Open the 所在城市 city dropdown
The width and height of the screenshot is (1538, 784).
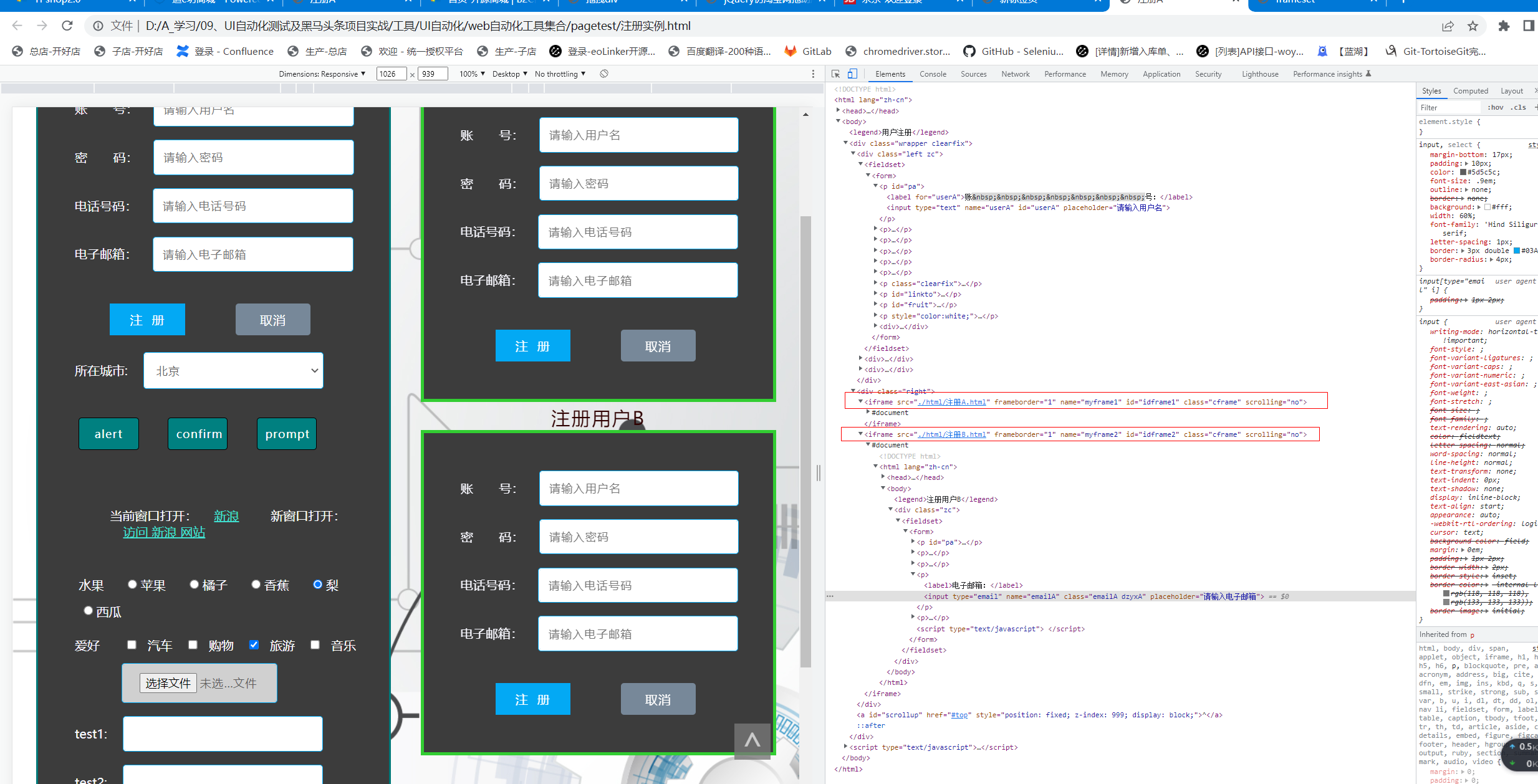(233, 371)
